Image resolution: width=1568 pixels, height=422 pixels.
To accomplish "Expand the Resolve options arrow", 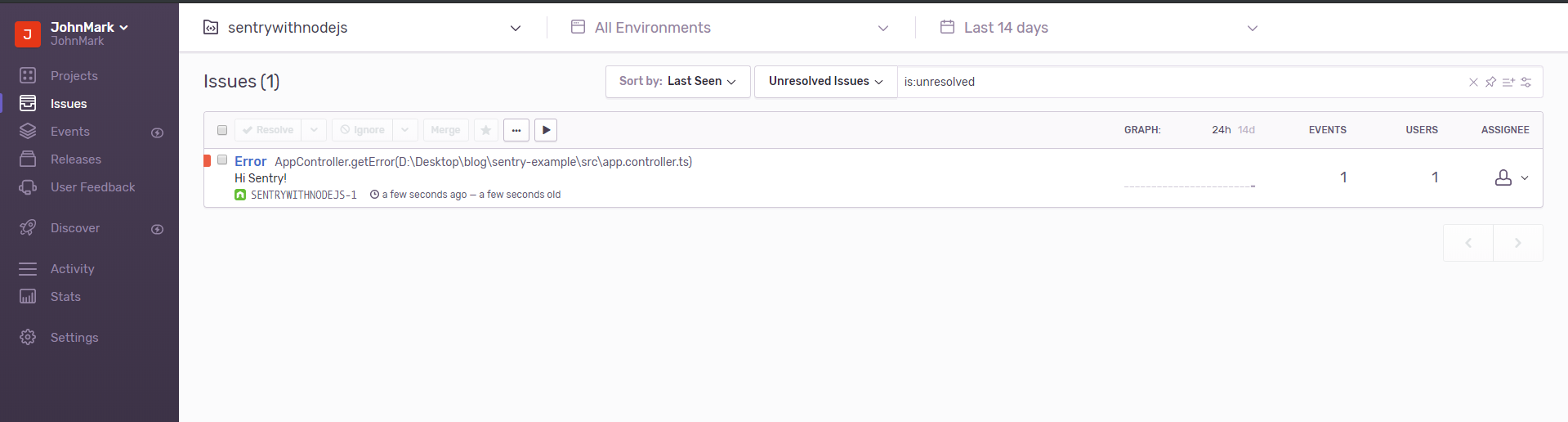I will [314, 130].
